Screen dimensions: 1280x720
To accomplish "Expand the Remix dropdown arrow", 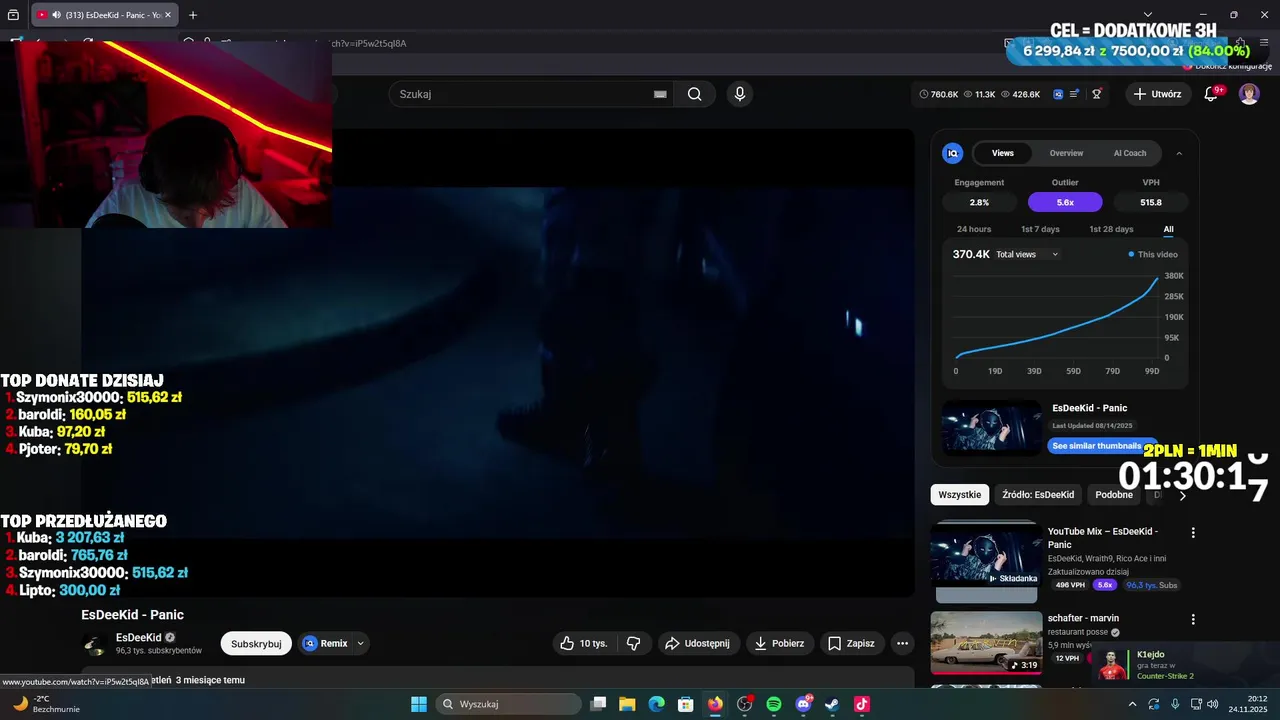I will tap(360, 643).
